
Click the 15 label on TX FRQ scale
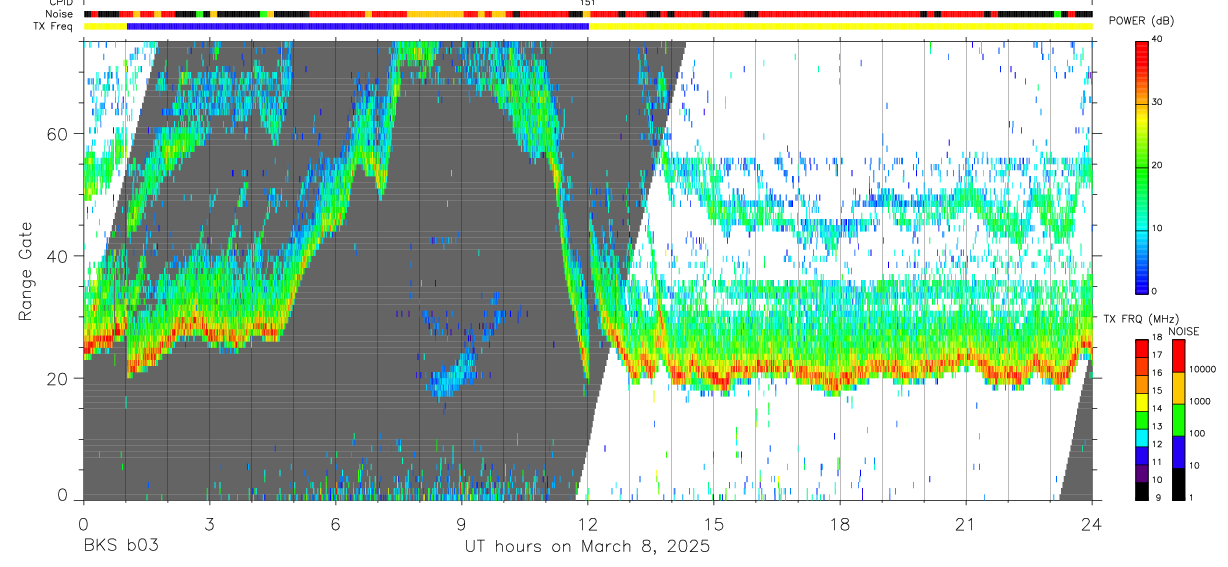point(1158,391)
